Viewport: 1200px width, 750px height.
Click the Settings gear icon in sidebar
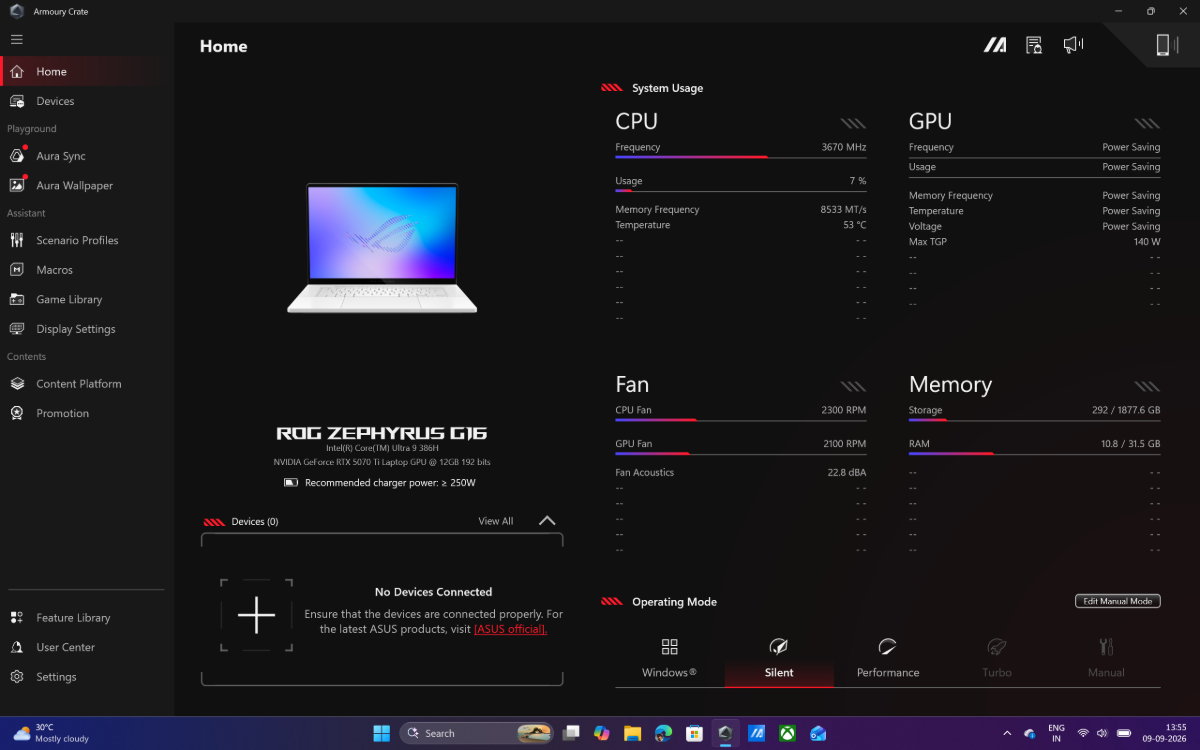tap(17, 677)
